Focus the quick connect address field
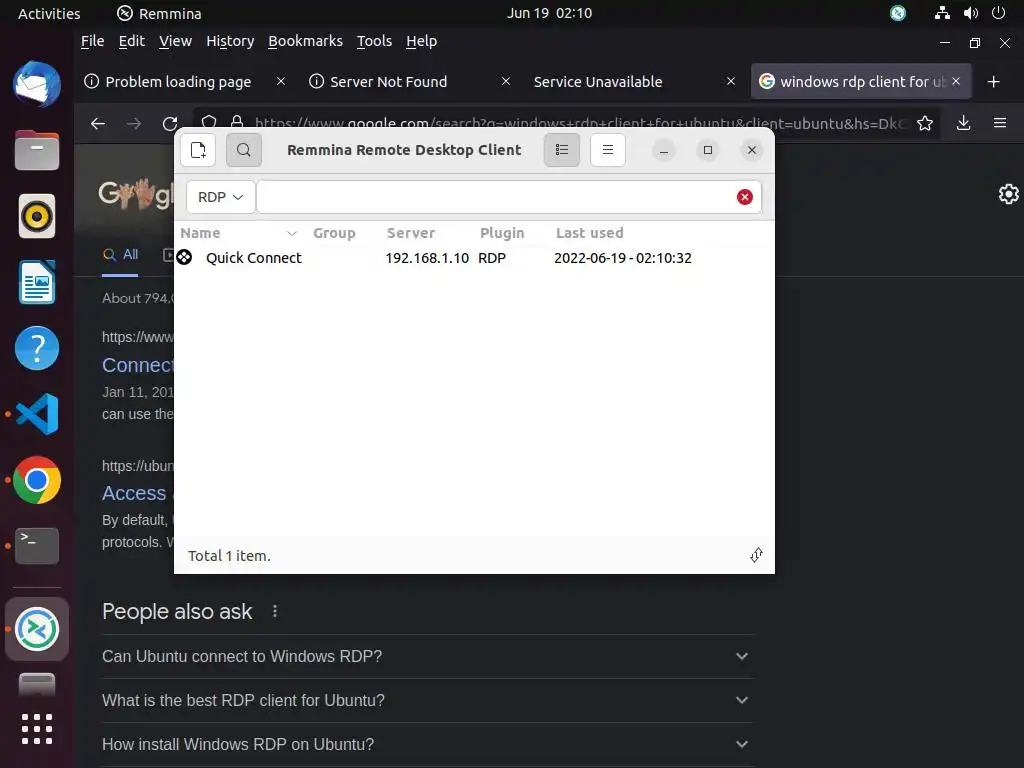The height and width of the screenshot is (768, 1024). tap(496, 197)
